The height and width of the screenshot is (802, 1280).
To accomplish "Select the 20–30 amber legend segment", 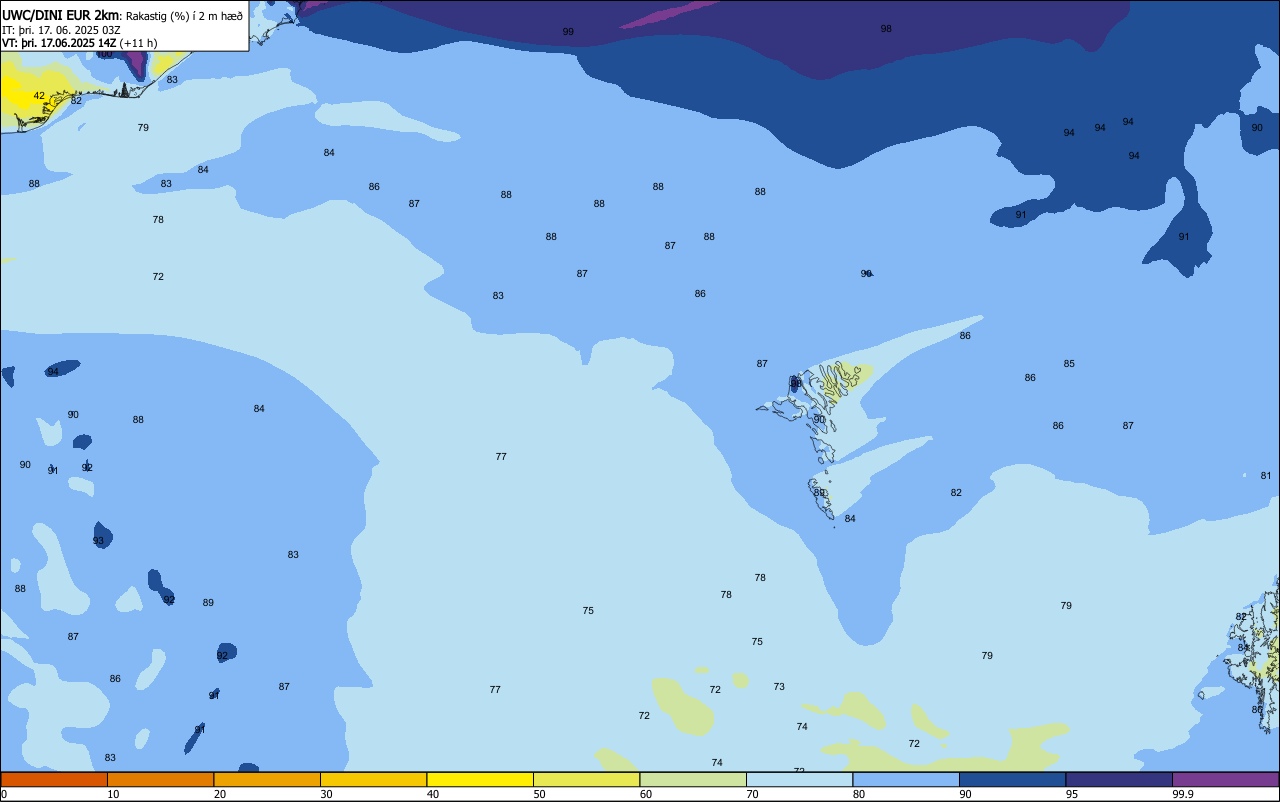I will point(267,779).
